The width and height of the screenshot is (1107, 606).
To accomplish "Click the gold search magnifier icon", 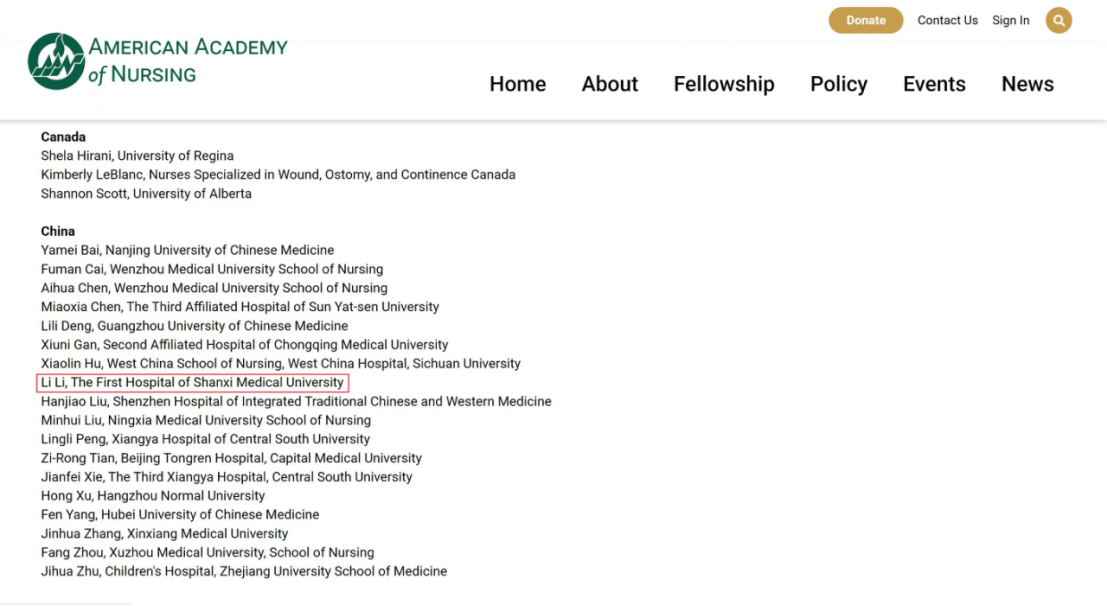I will point(1058,20).
